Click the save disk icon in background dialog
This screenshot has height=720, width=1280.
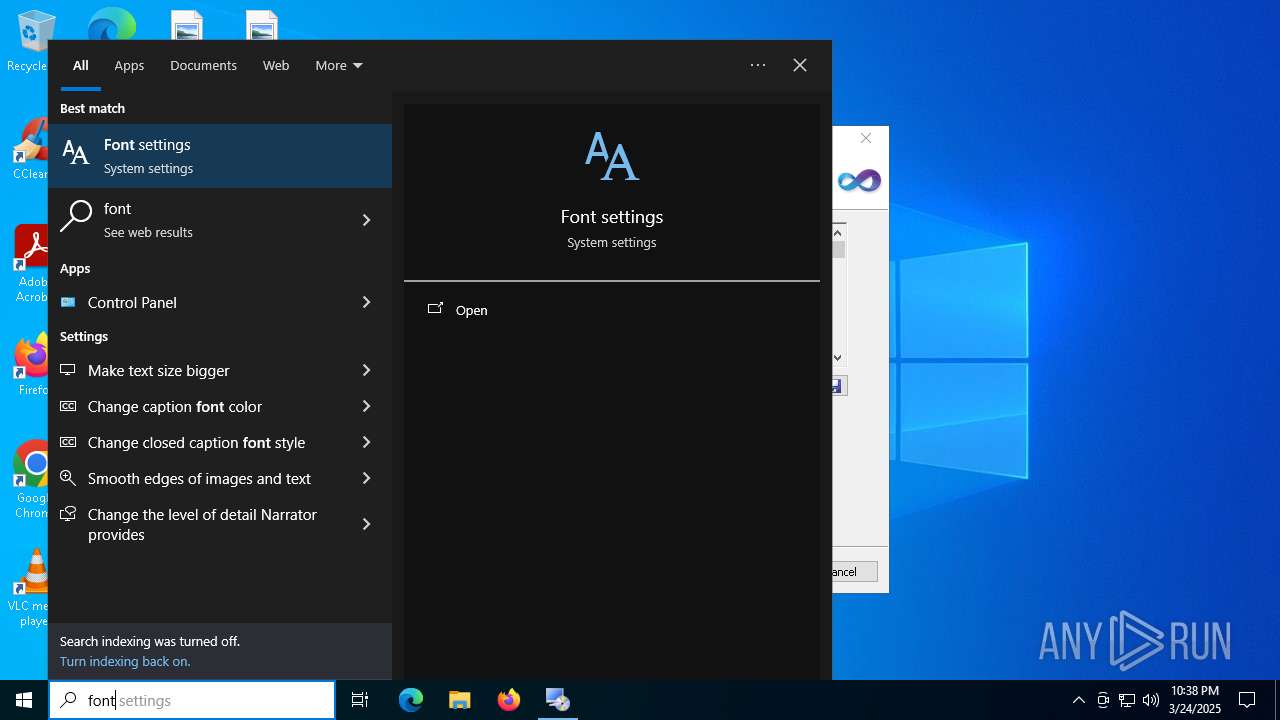point(838,386)
